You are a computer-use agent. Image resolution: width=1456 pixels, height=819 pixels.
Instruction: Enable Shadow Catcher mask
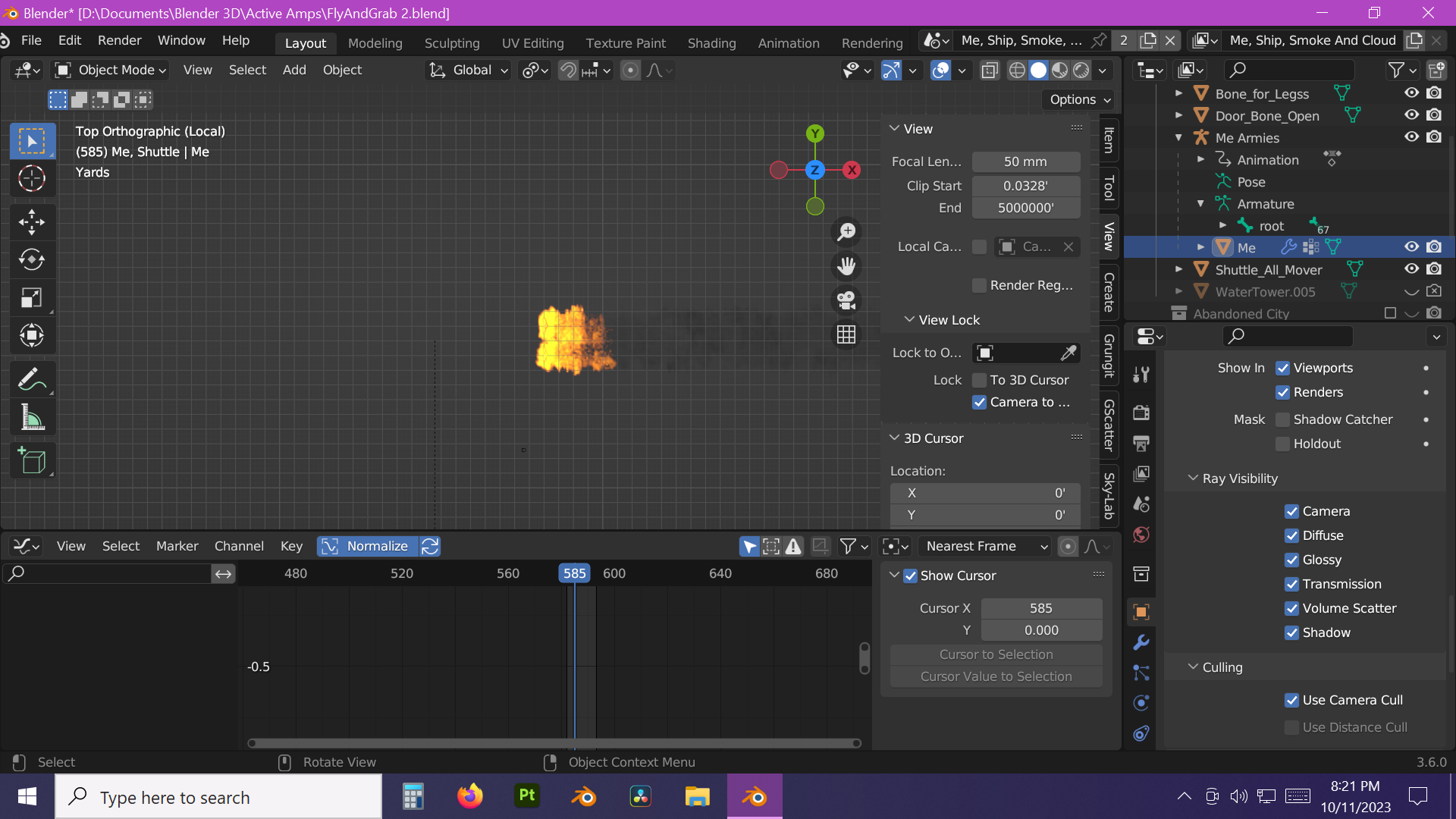coord(1283,419)
